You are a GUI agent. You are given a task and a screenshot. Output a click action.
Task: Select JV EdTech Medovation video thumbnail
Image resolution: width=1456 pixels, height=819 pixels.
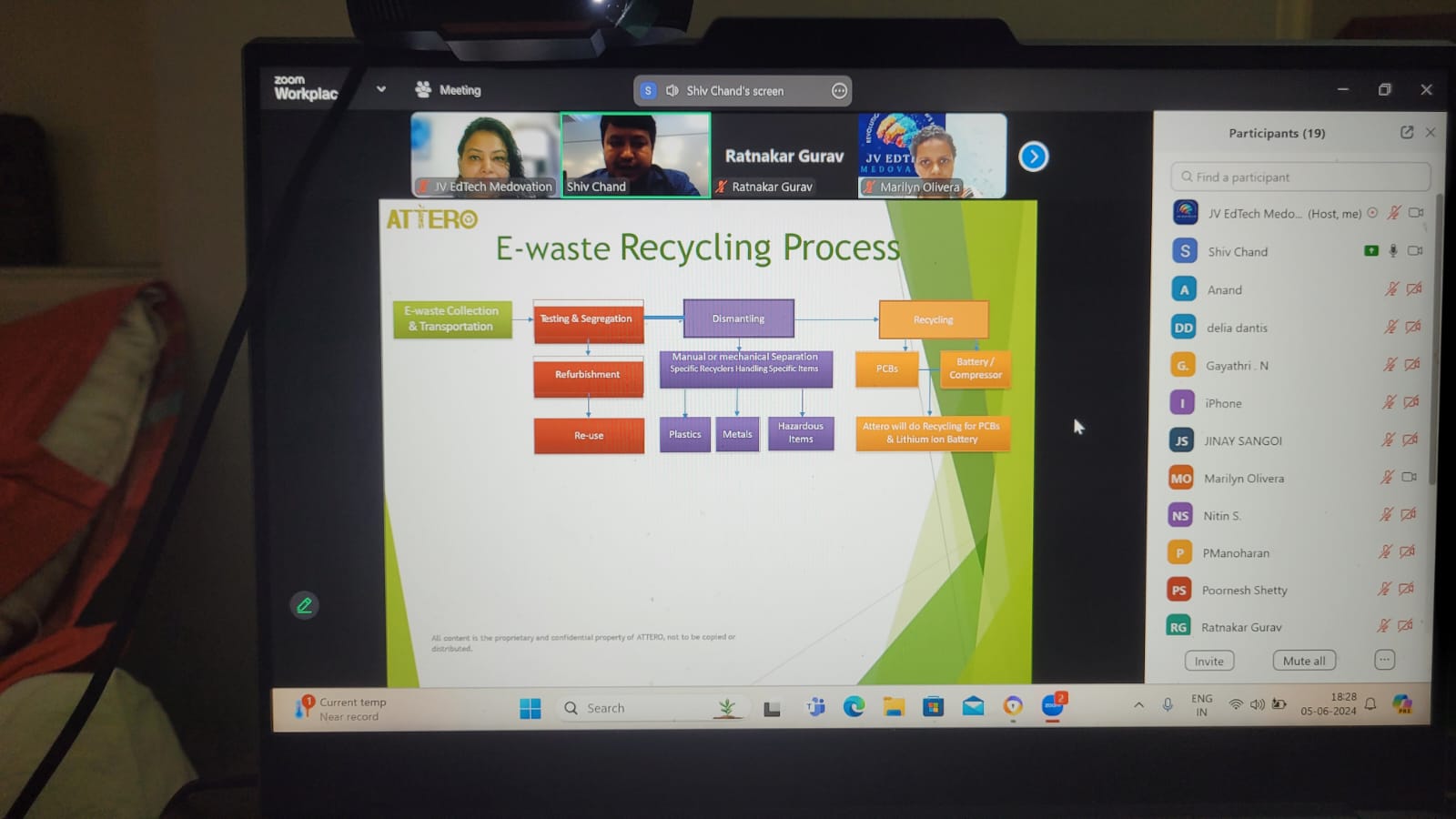[485, 155]
